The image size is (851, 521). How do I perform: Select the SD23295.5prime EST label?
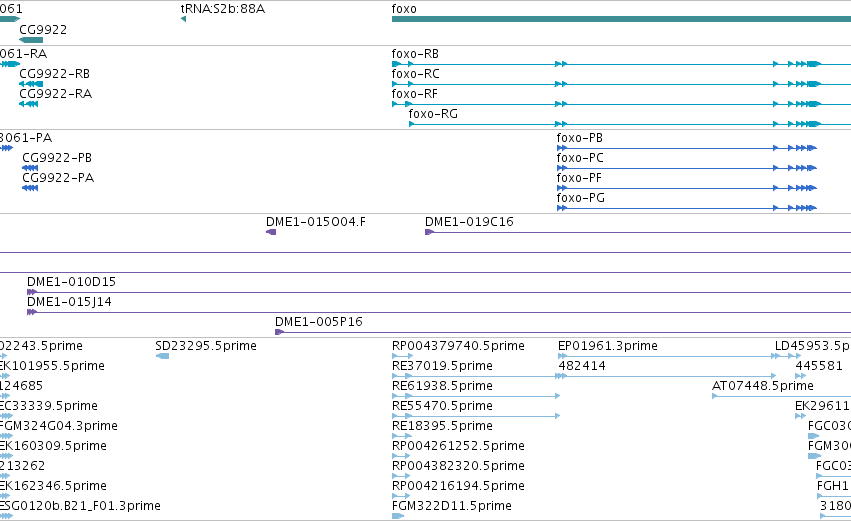click(x=206, y=346)
